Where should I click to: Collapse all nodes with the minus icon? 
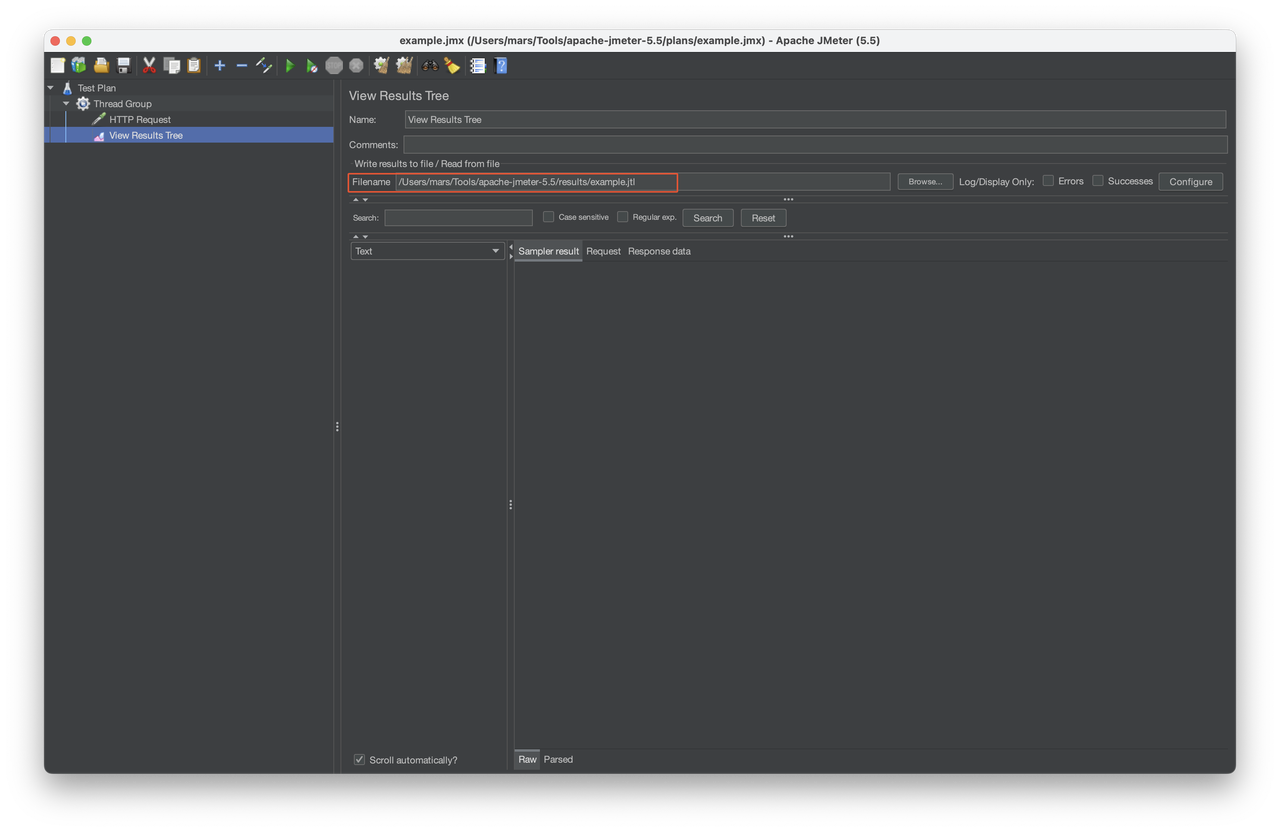click(242, 66)
